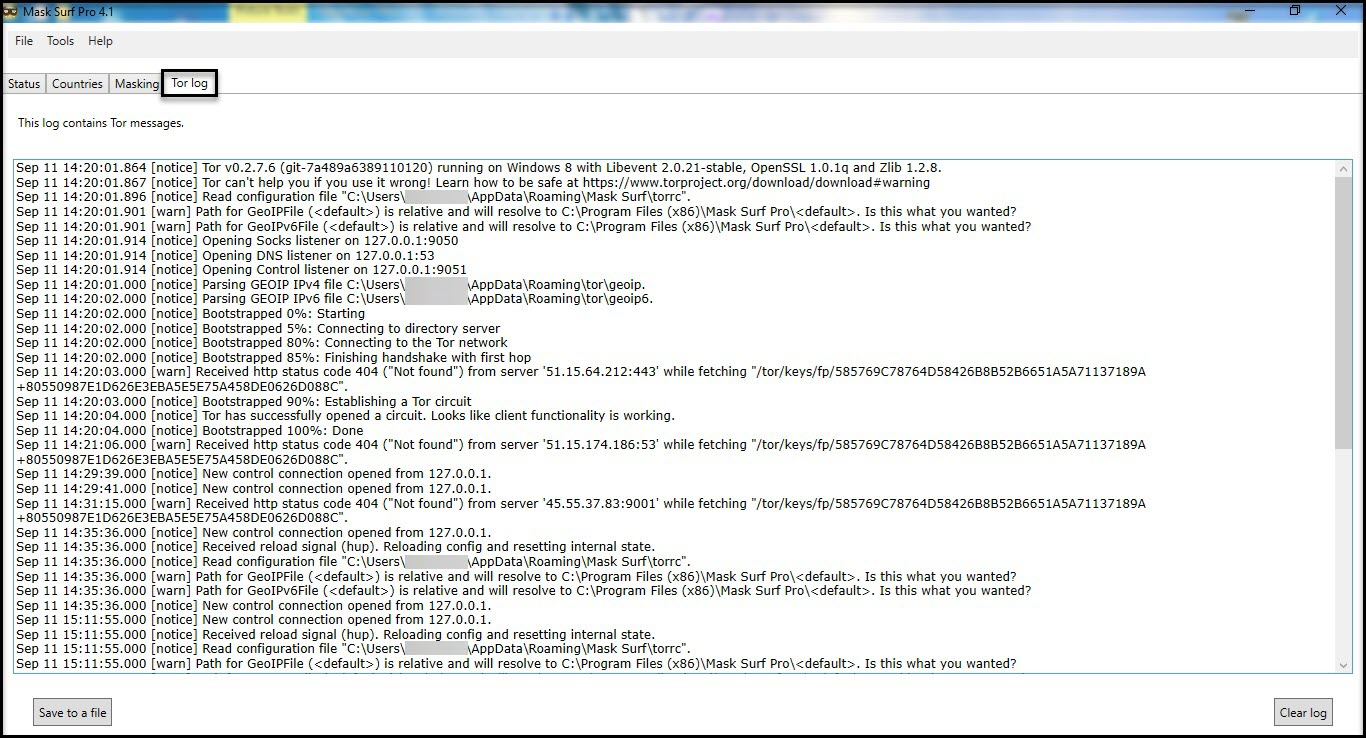
Task: Click the 'Opening Control listener on 127.0.0.1:9051' line
Action: click(x=241, y=270)
